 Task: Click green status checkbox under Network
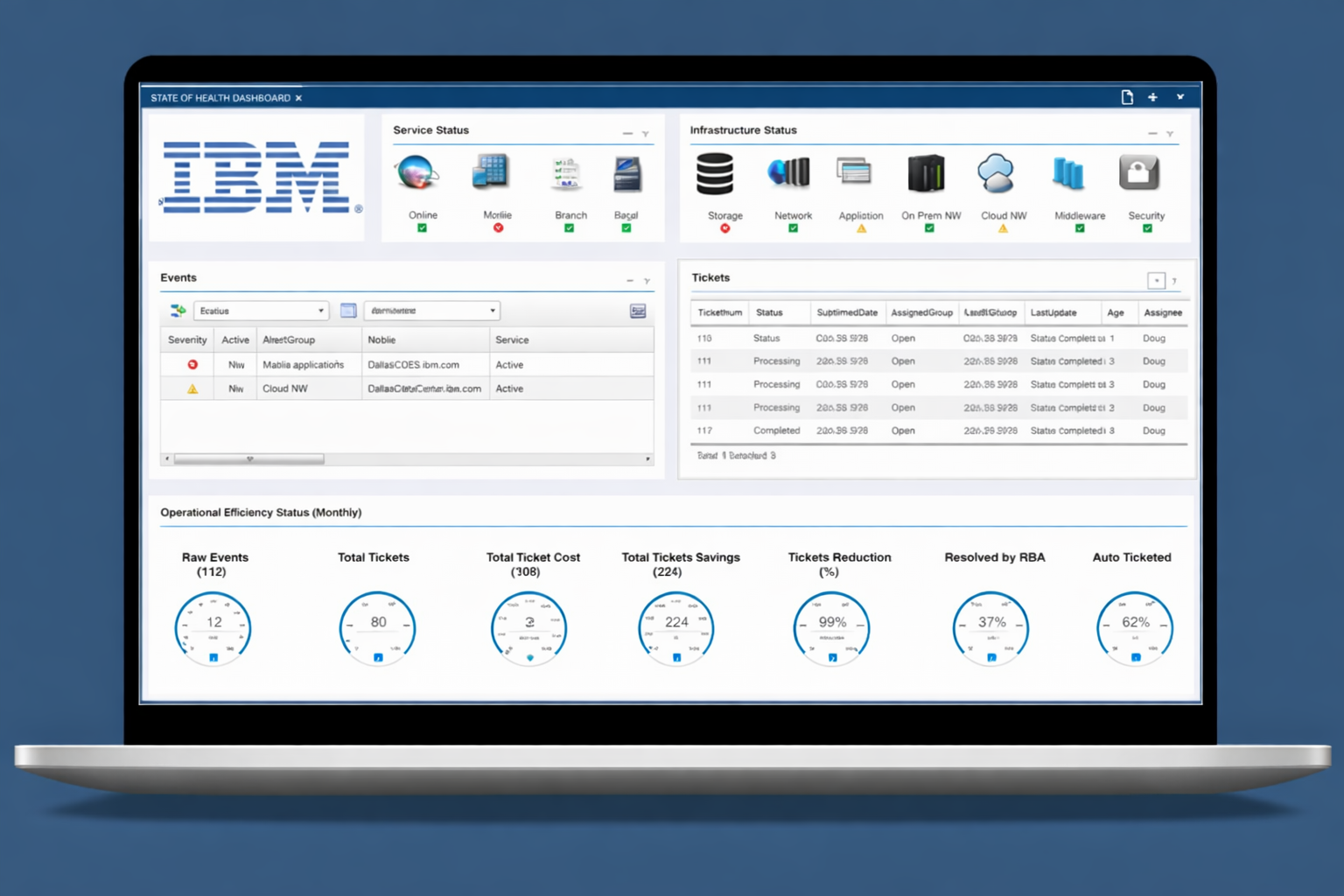click(793, 228)
